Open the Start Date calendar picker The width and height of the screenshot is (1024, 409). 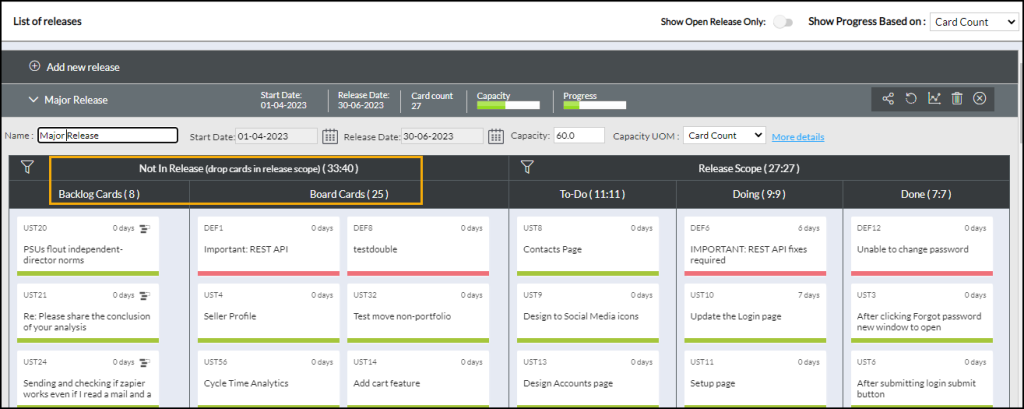coord(330,136)
